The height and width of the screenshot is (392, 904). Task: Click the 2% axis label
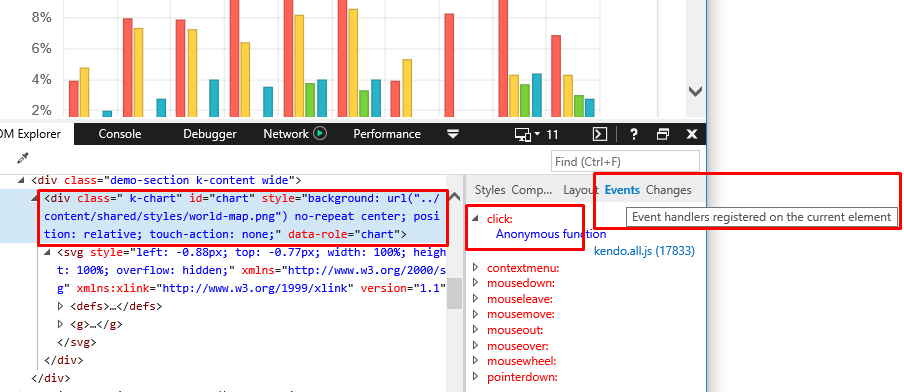(42, 111)
